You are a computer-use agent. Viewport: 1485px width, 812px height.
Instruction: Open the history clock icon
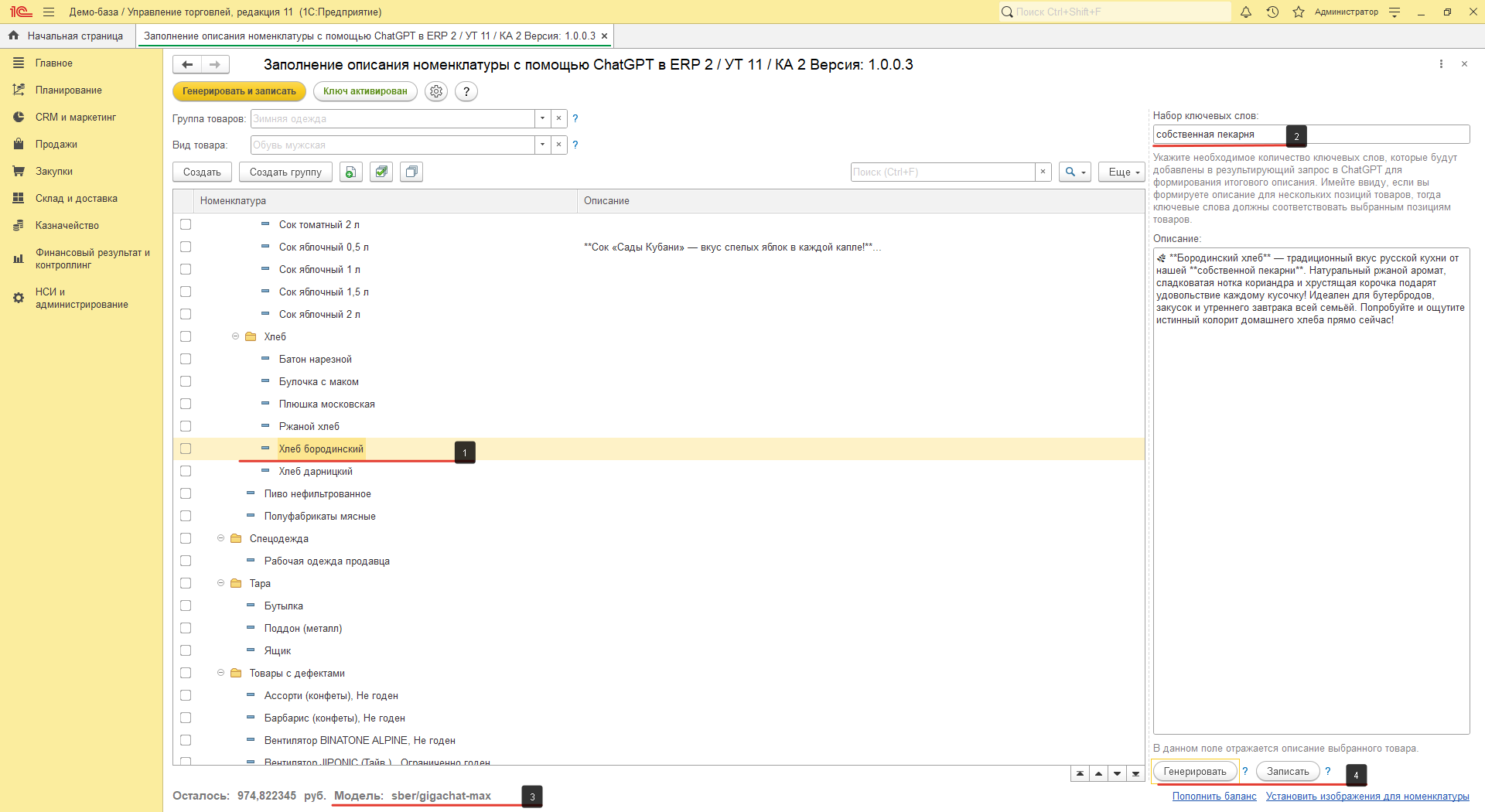[1272, 12]
